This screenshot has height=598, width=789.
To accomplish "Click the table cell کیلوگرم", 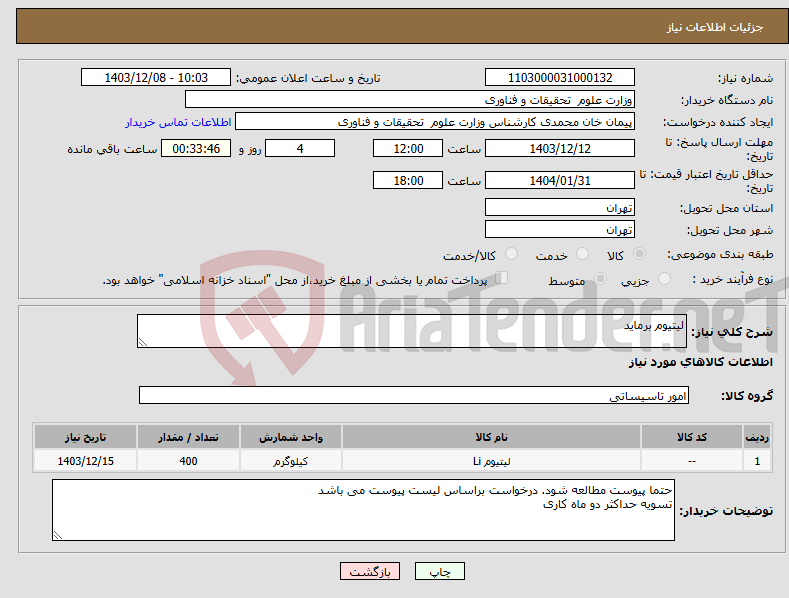I will pyautogui.click(x=291, y=461).
